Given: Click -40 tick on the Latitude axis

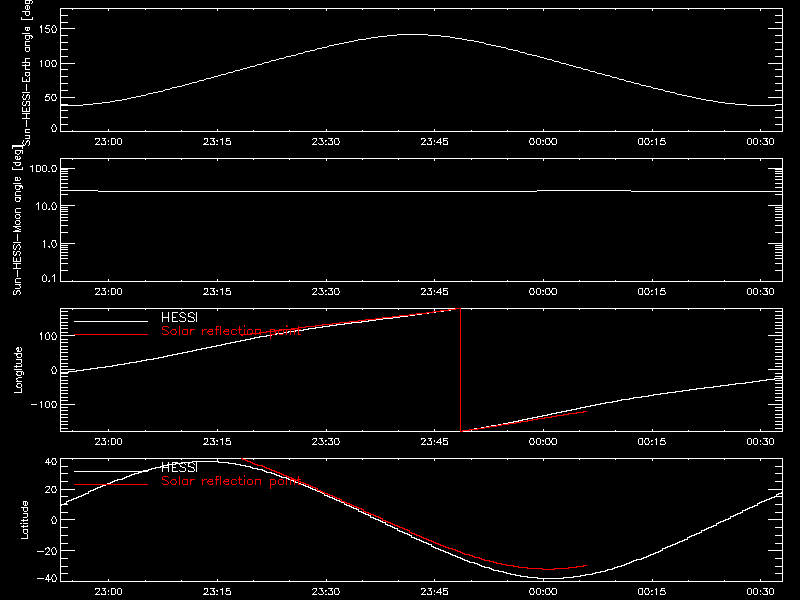Looking at the screenshot, I should [x=47, y=578].
